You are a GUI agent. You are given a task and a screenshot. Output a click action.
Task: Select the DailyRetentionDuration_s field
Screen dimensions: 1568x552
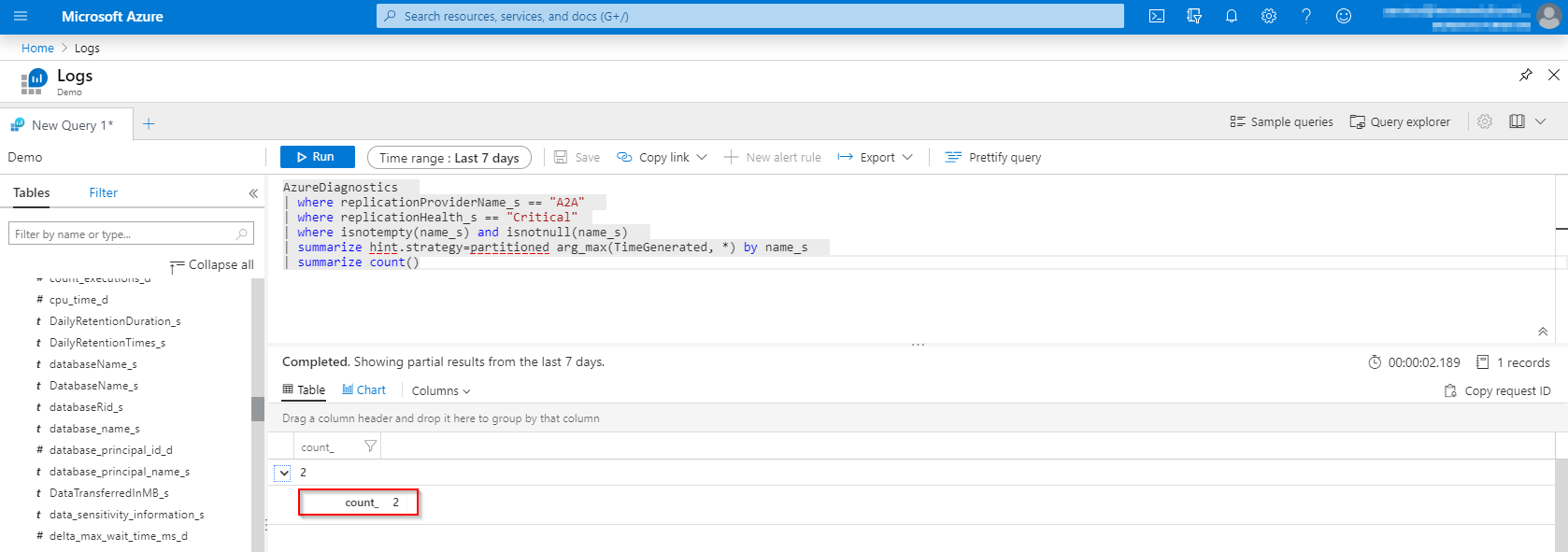pyautogui.click(x=115, y=321)
